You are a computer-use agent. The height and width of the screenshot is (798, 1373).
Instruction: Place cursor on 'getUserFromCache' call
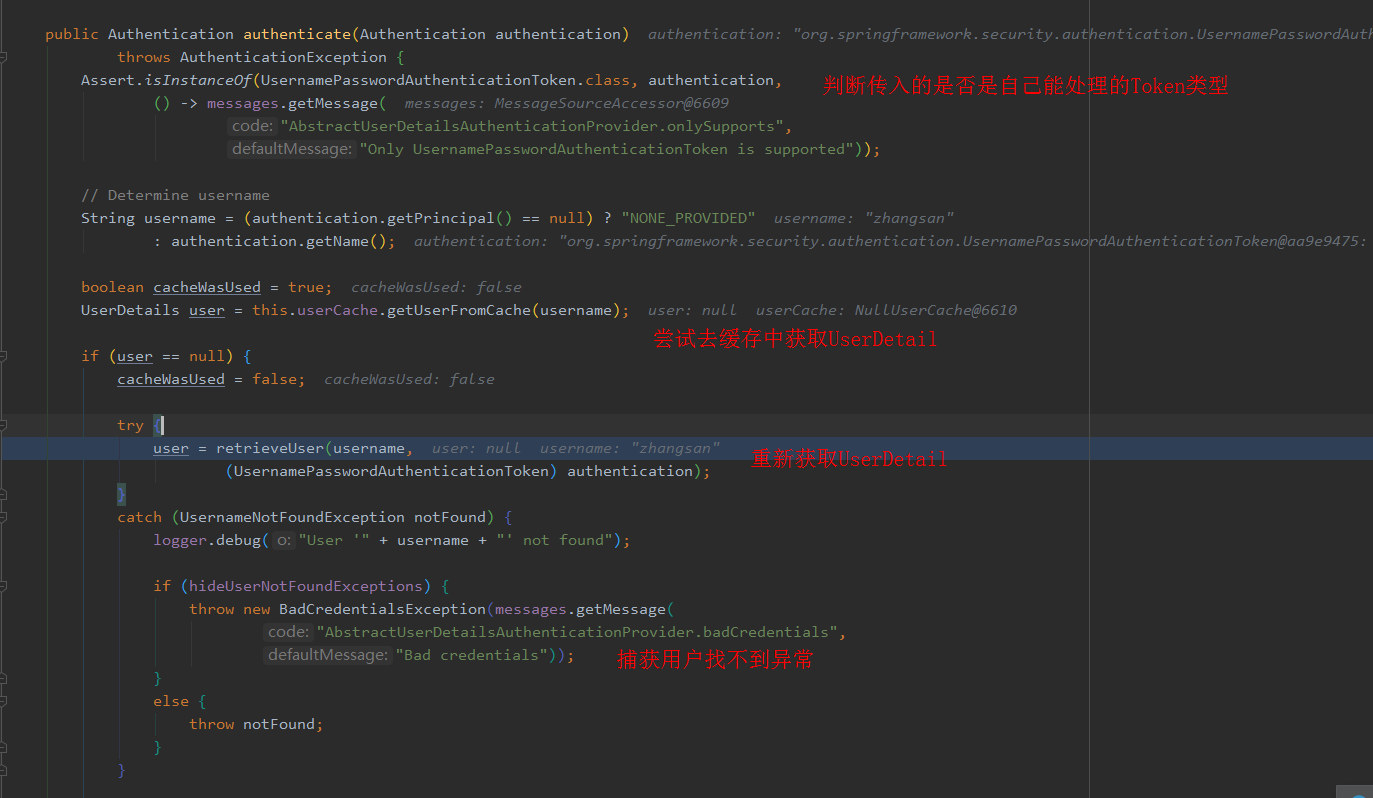coord(459,310)
